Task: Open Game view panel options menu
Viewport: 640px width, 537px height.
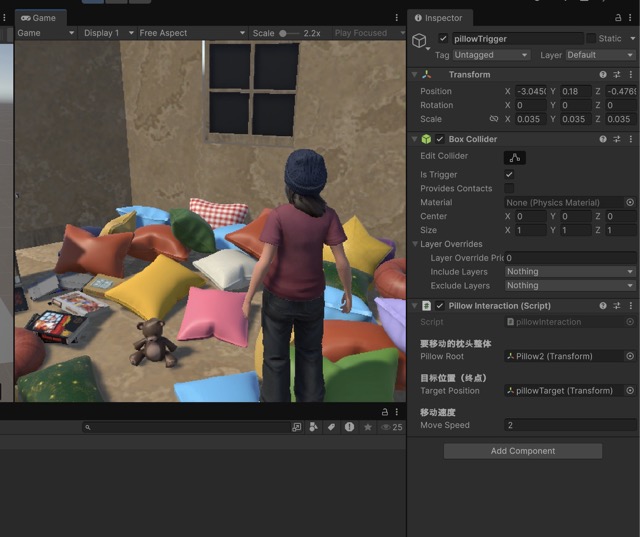Action: tap(396, 18)
